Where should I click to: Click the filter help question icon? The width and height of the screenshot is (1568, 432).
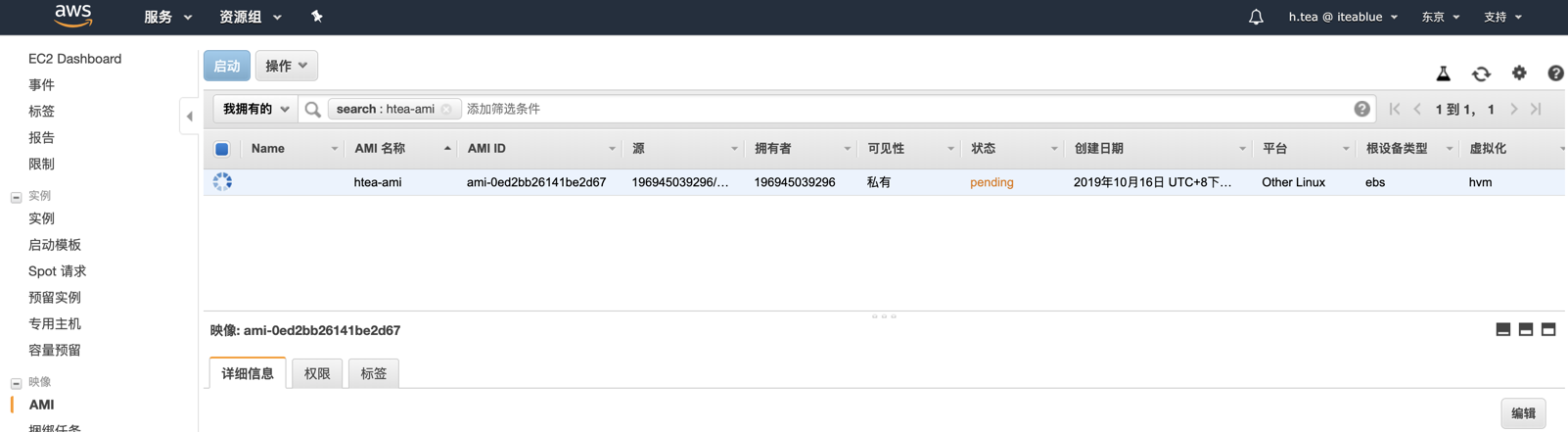tap(1361, 110)
